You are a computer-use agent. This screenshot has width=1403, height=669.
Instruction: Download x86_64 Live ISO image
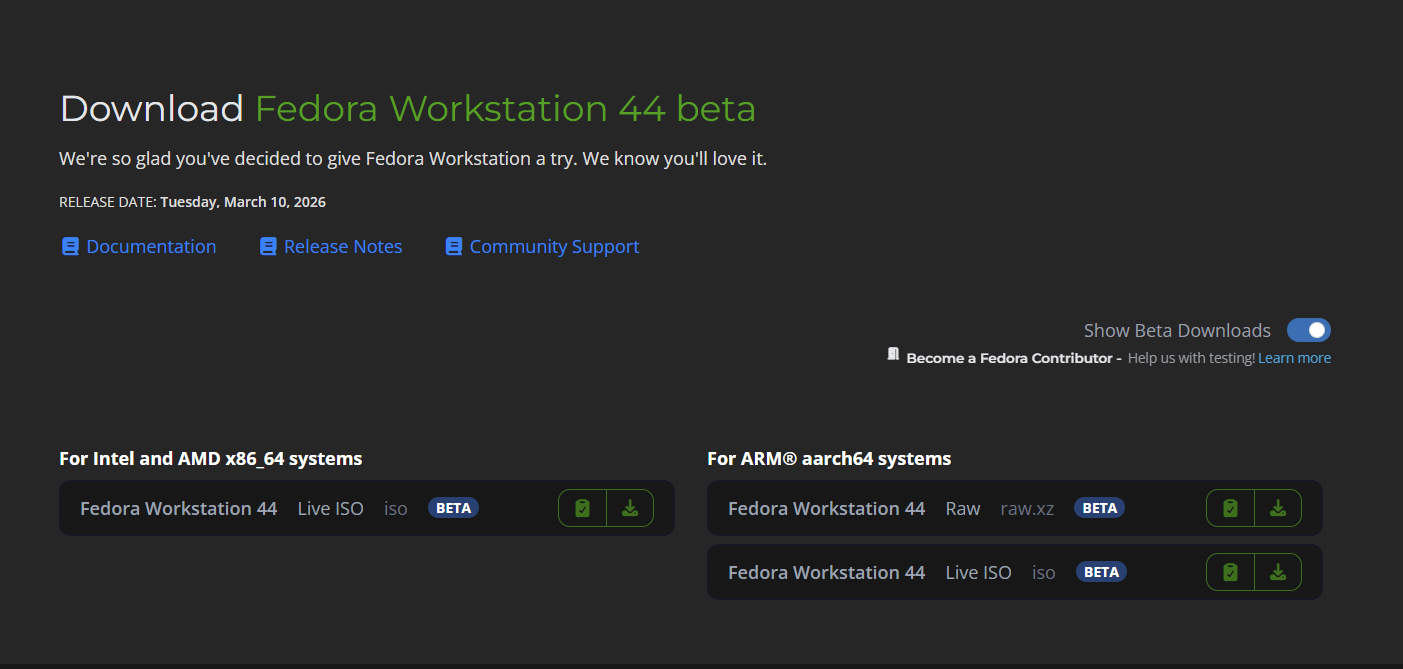pyautogui.click(x=630, y=508)
